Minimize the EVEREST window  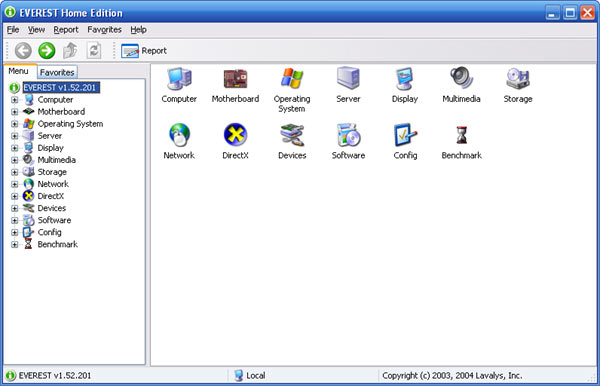click(x=553, y=13)
